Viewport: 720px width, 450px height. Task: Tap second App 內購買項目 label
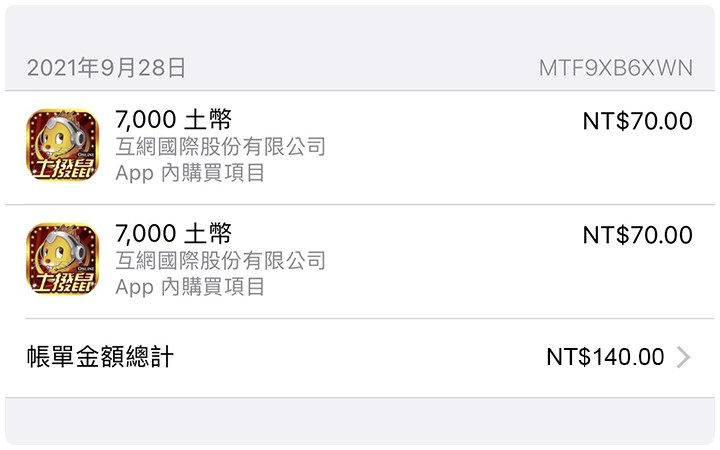tap(190, 287)
